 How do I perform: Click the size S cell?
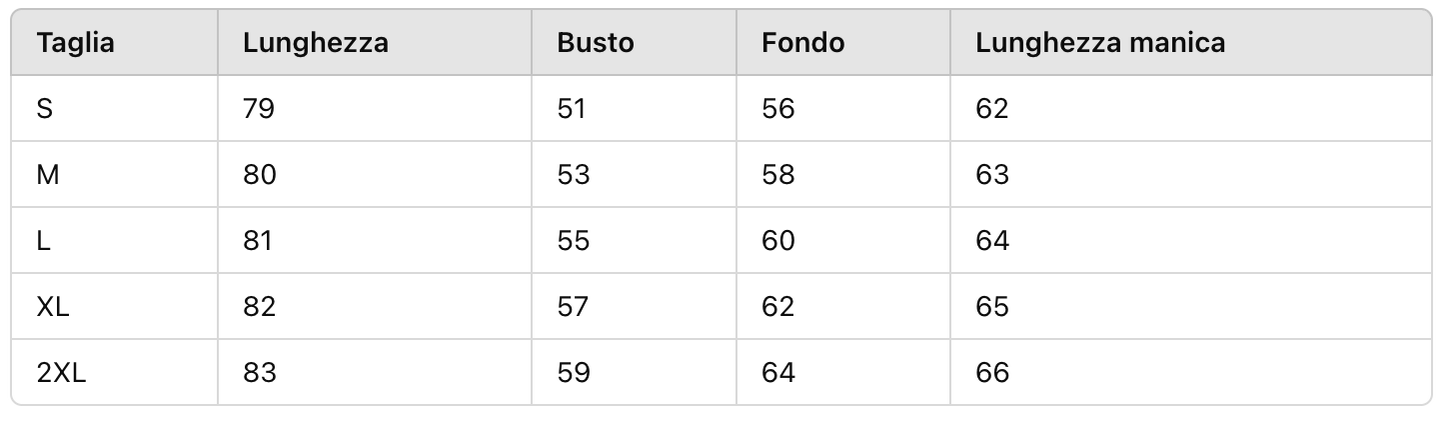coord(45,109)
